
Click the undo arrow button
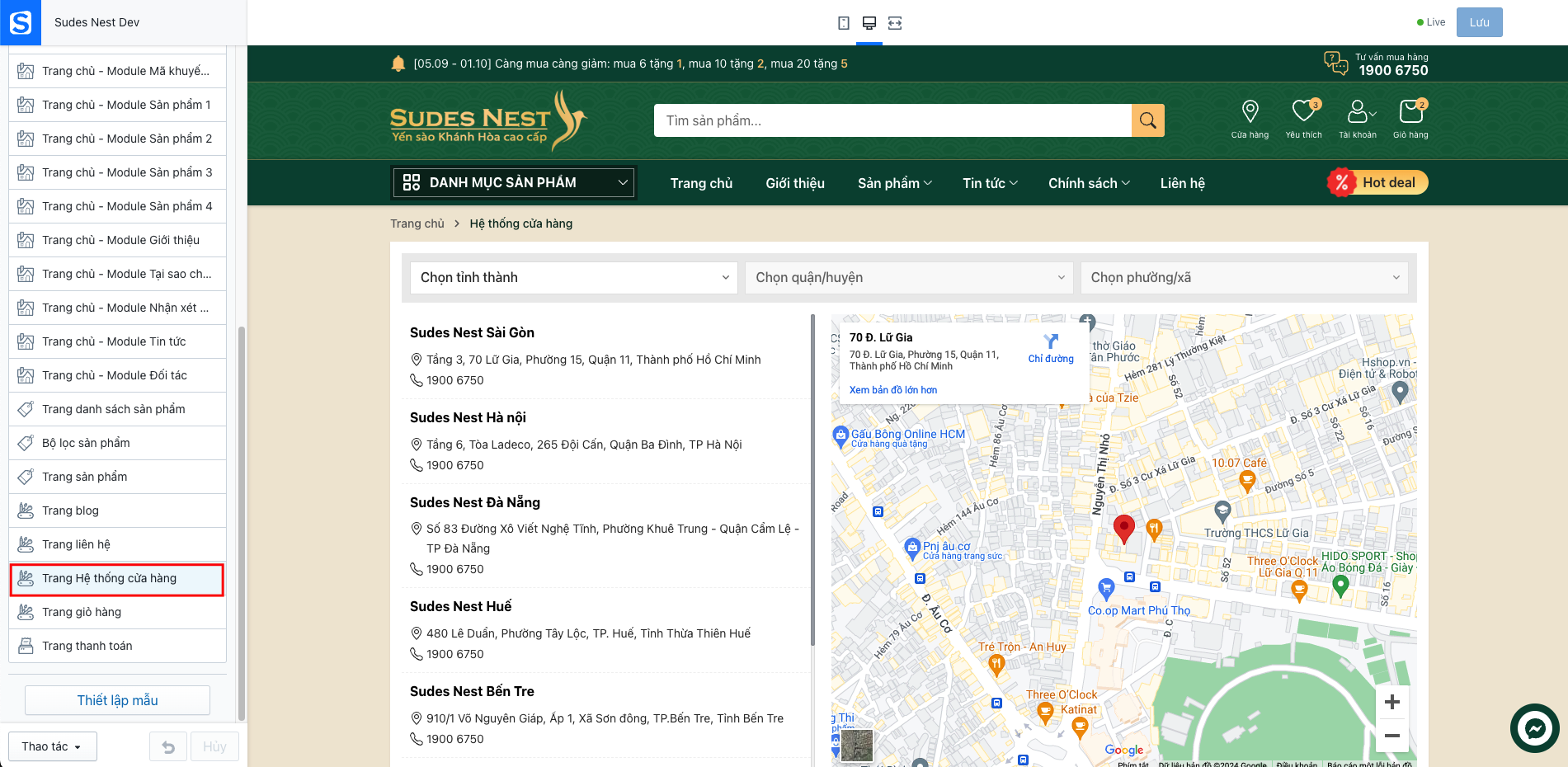pyautogui.click(x=168, y=747)
